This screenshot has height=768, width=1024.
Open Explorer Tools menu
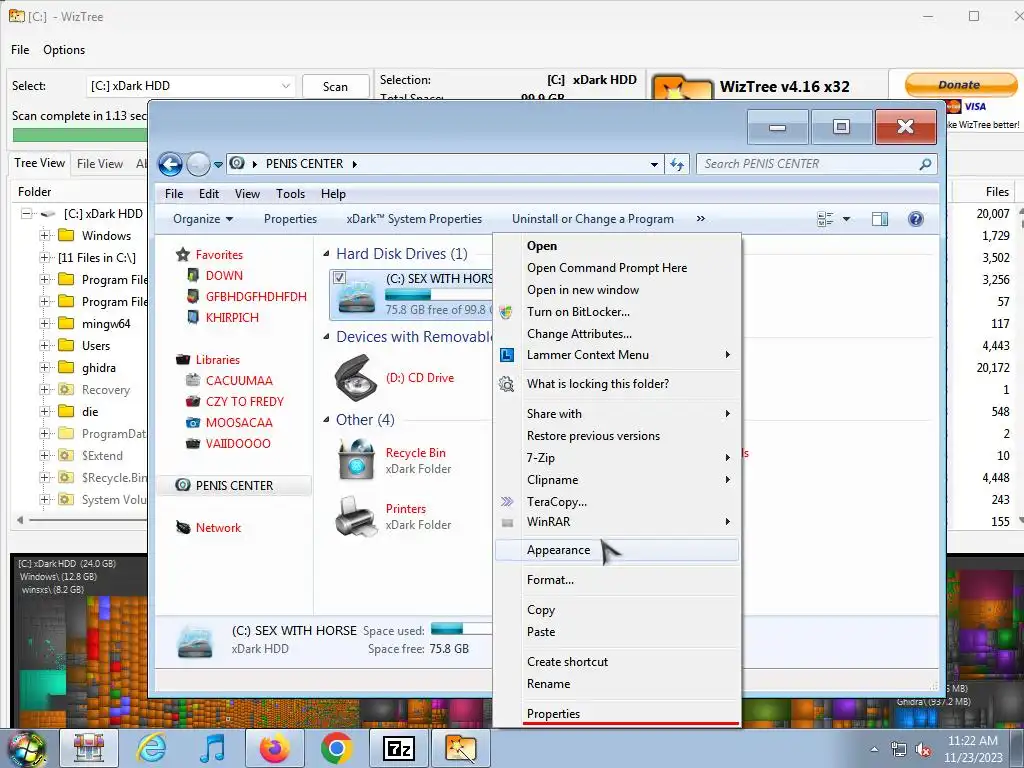pyautogui.click(x=290, y=194)
